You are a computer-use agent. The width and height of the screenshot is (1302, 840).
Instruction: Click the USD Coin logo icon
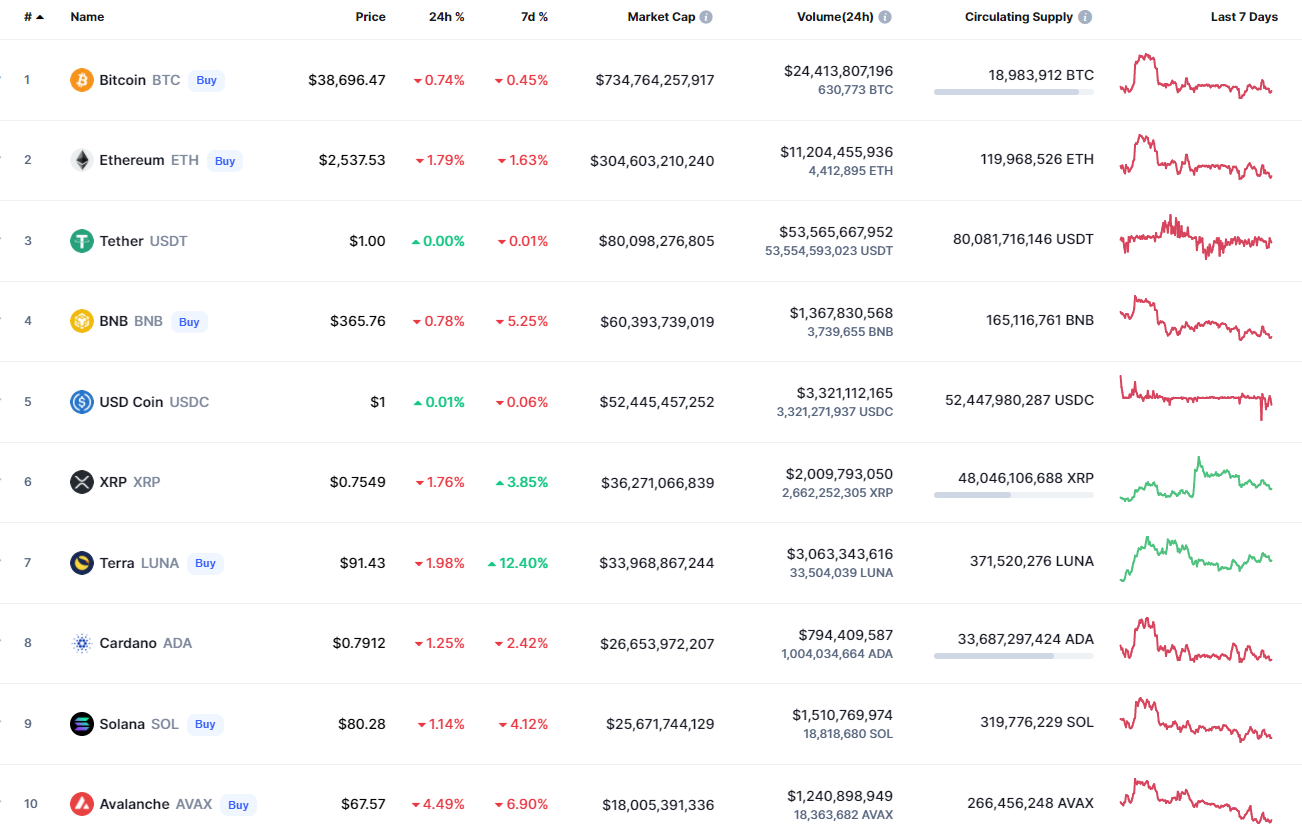(x=82, y=402)
